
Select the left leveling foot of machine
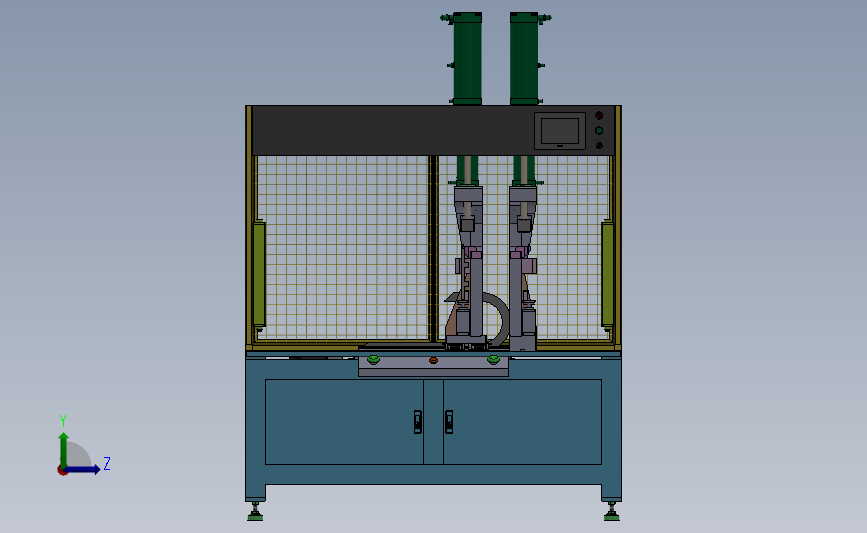(x=255, y=511)
